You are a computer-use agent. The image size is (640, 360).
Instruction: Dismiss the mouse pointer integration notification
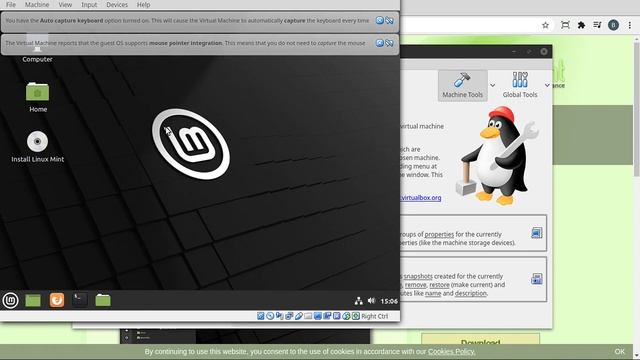[380, 43]
